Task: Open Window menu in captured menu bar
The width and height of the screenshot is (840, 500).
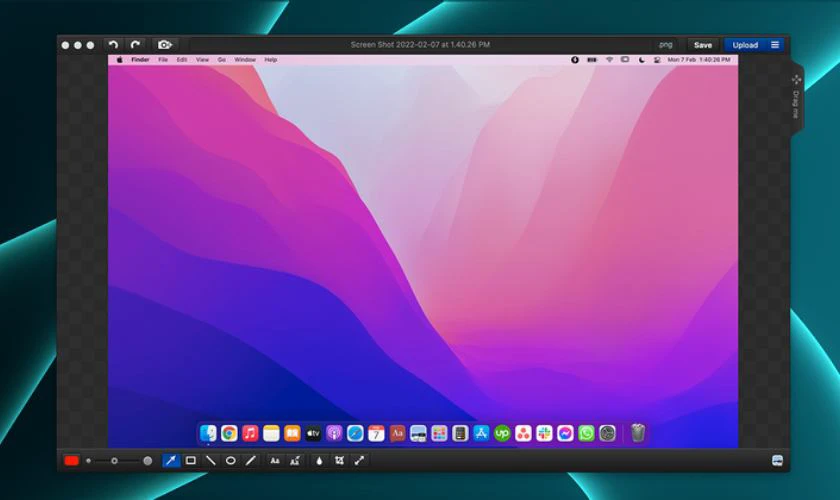Action: point(245,60)
